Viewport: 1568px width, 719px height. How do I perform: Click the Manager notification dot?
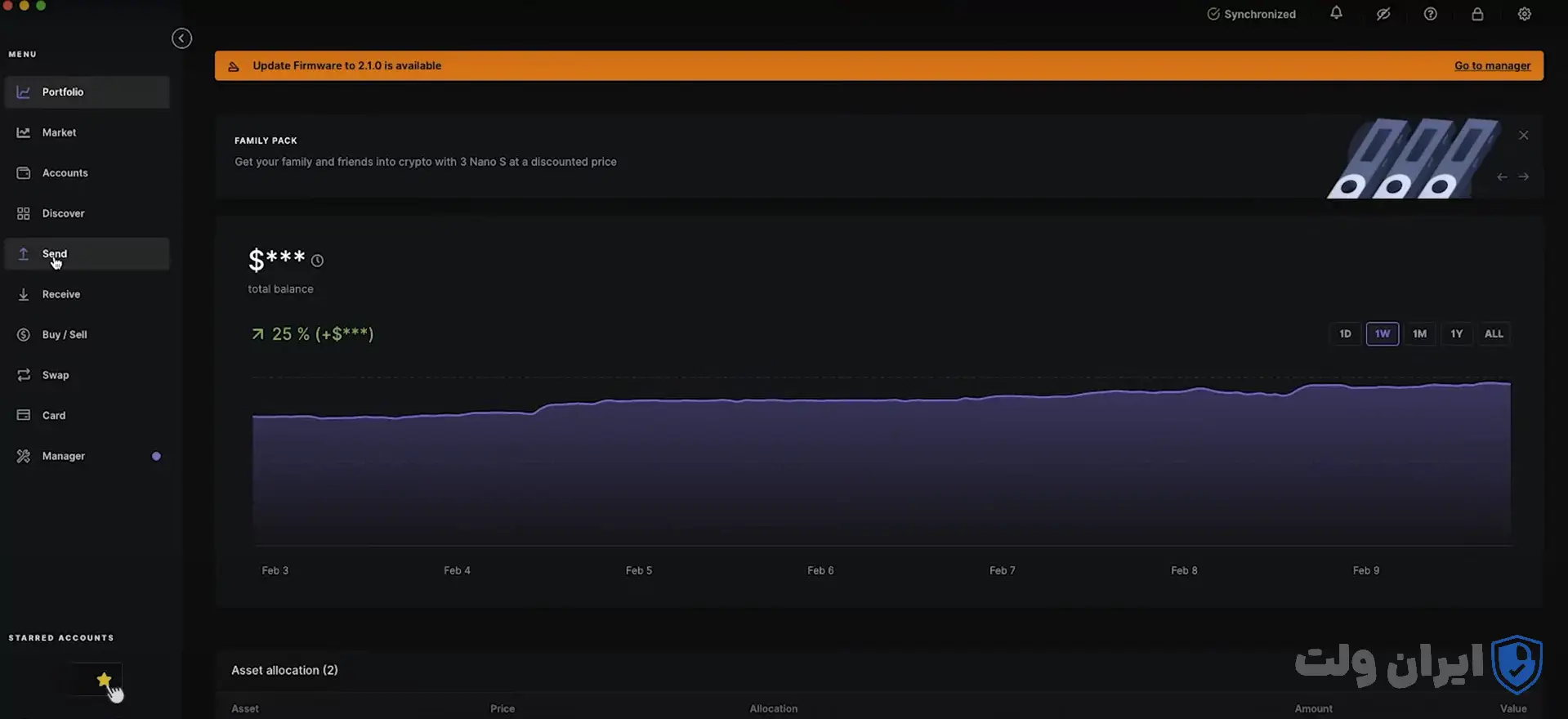click(156, 456)
